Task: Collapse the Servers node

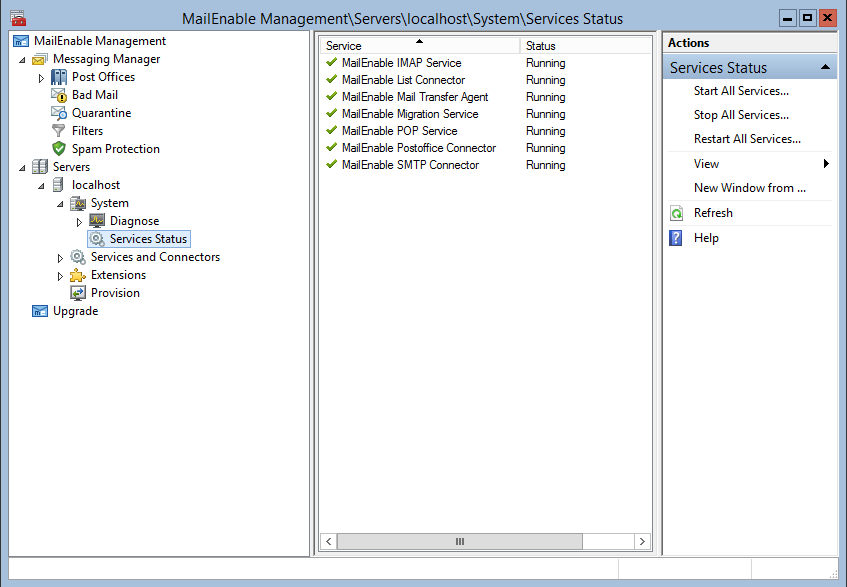Action: pyautogui.click(x=22, y=168)
